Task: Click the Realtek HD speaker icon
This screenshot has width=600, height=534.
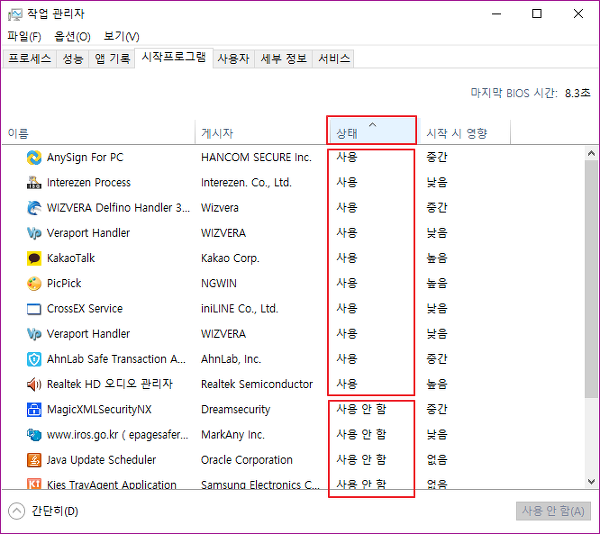Action: pyautogui.click(x=34, y=384)
